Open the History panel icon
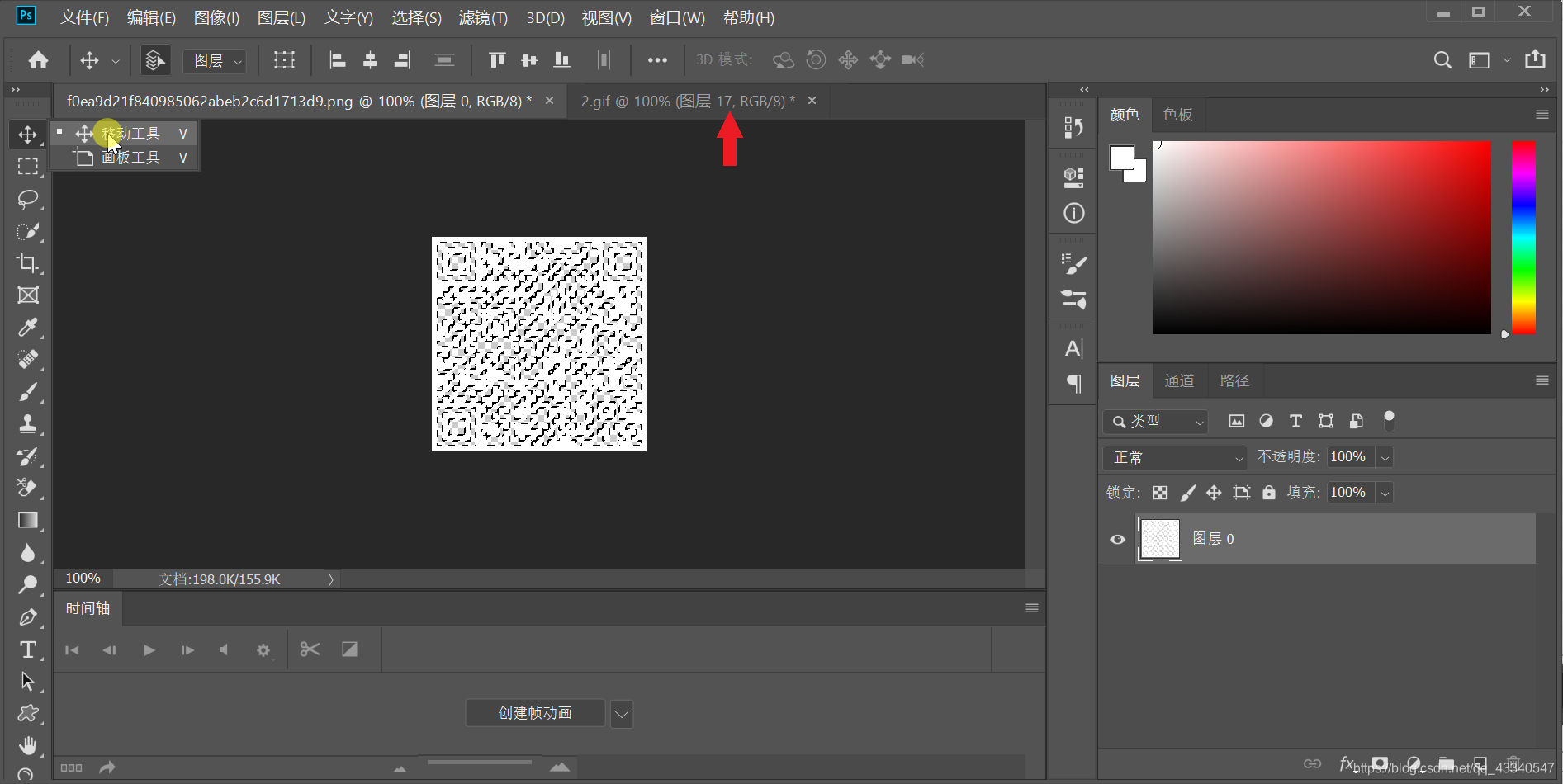The image size is (1563, 784). 1073,127
